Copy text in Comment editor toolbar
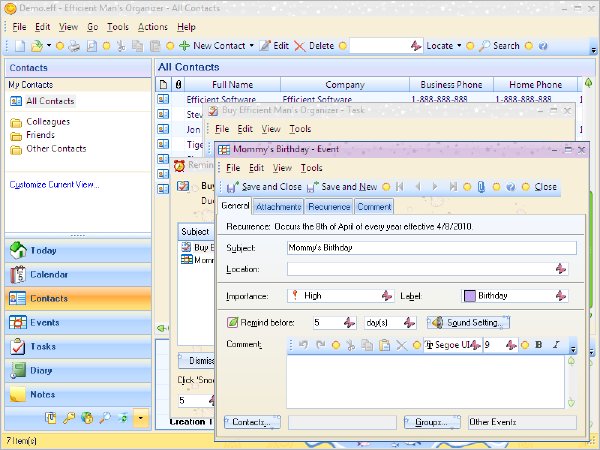The image size is (600, 450). (367, 345)
